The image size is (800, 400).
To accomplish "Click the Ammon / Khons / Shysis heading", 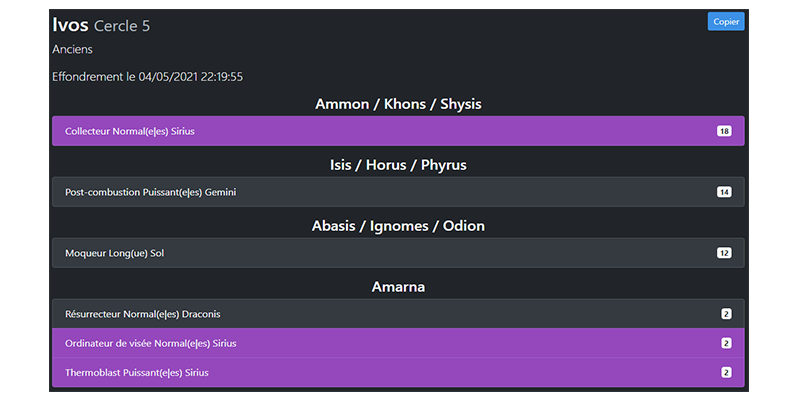I will click(x=399, y=104).
